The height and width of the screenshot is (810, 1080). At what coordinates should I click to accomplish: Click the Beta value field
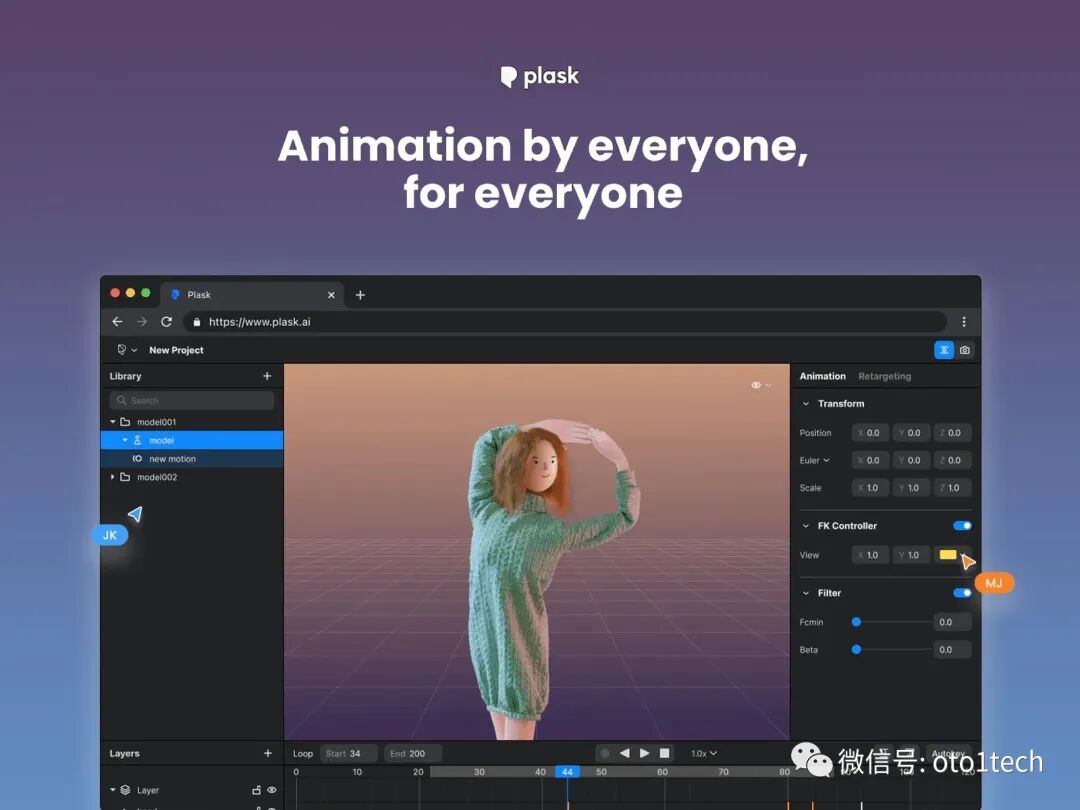click(952, 650)
